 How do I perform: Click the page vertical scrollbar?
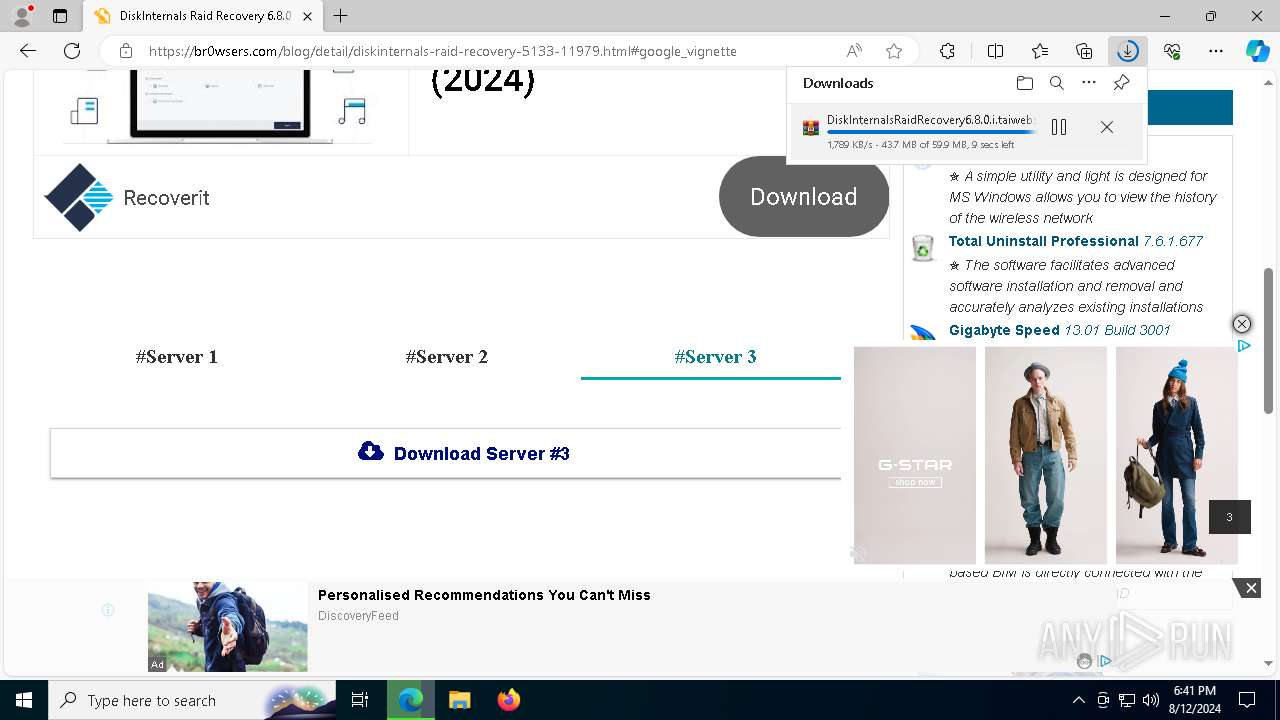[1269, 340]
